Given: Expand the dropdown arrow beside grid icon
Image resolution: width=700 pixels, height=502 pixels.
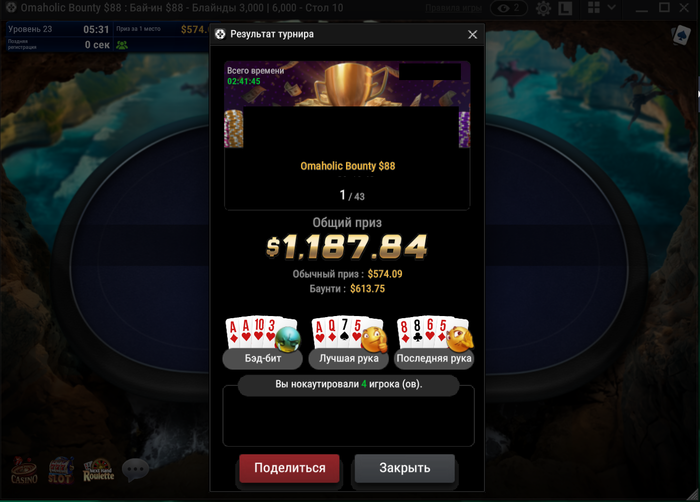Looking at the screenshot, I should (612, 8).
